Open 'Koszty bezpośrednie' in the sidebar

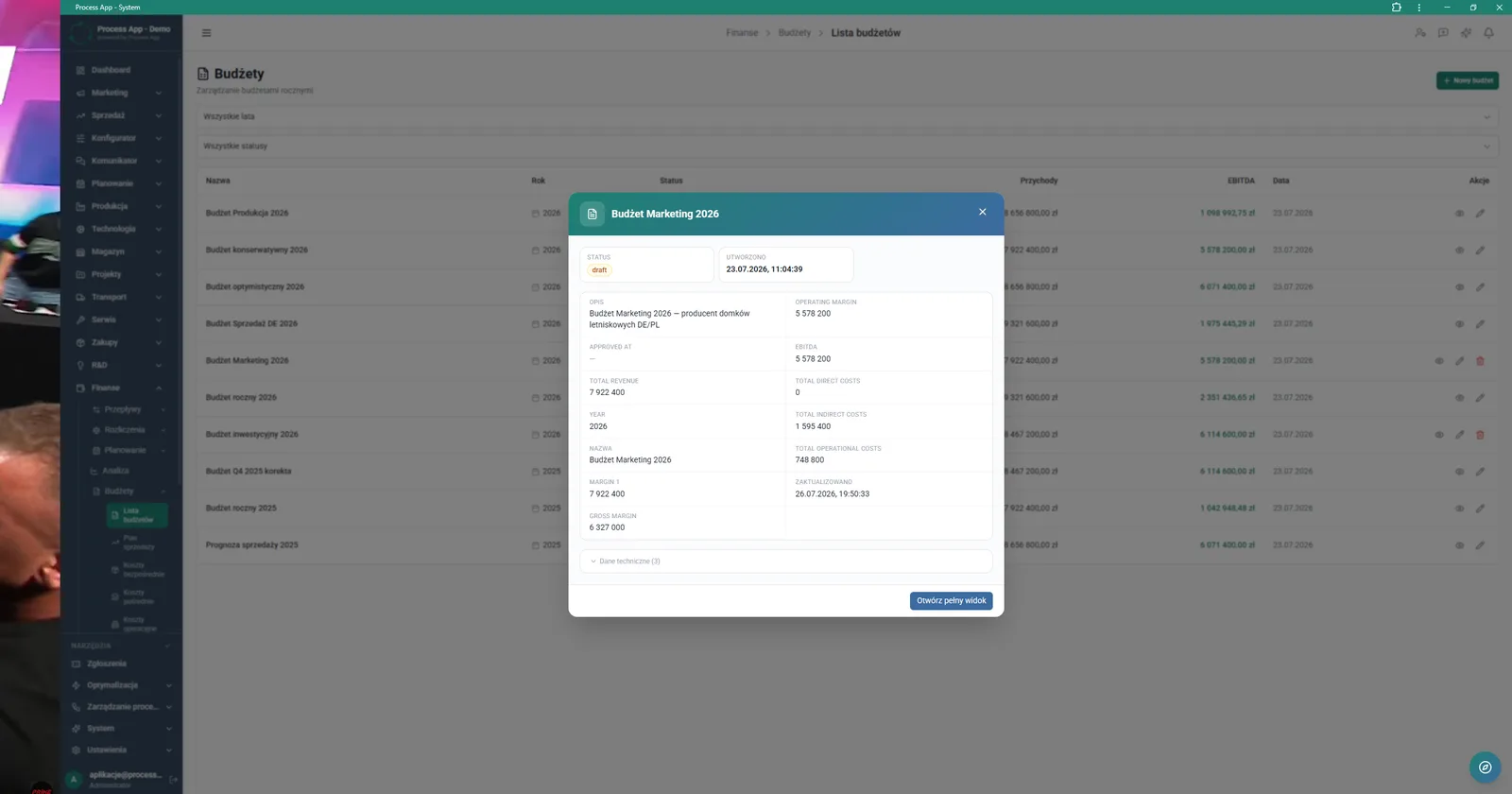point(138,570)
